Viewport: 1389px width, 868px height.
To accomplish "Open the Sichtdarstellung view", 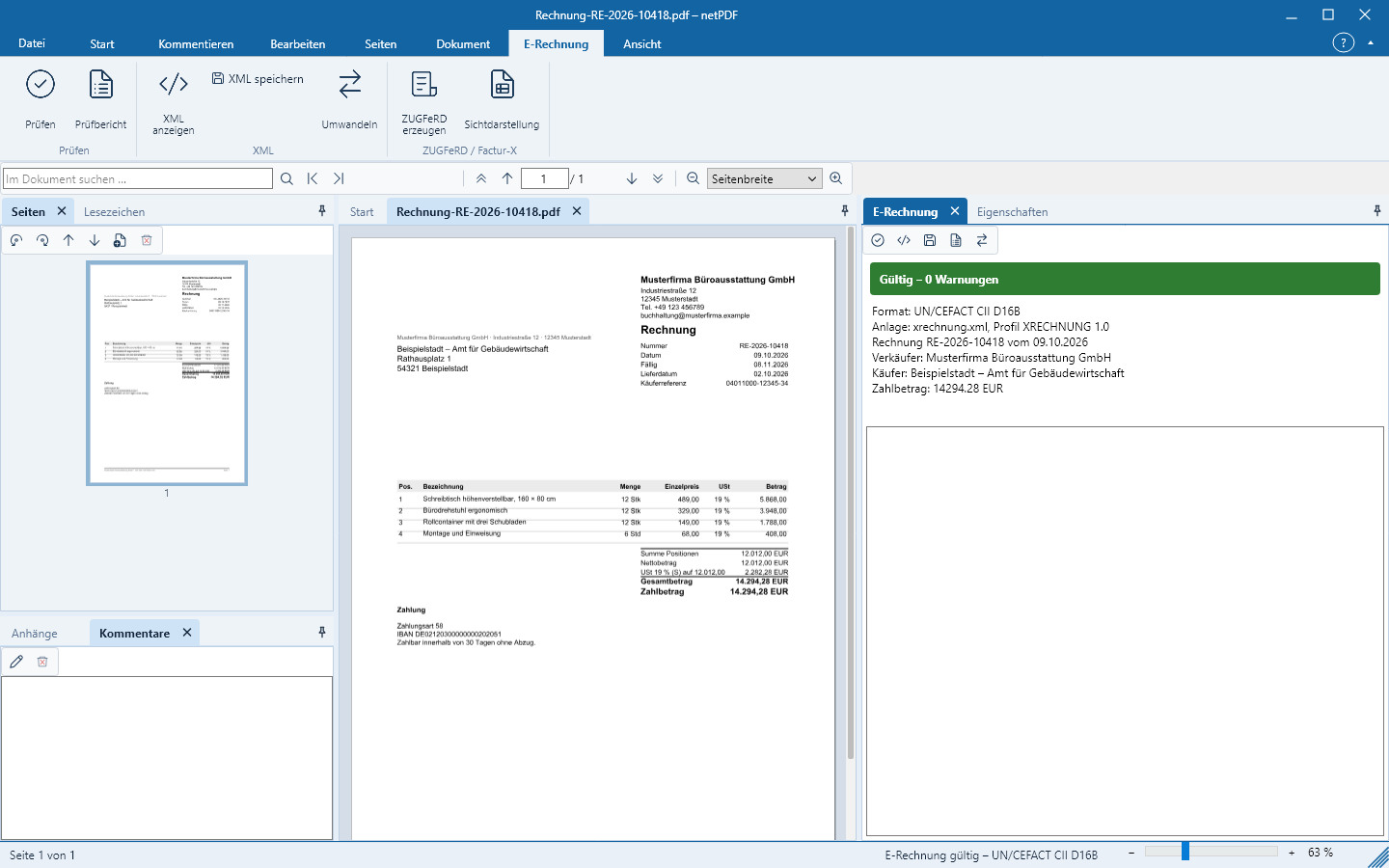I will (x=502, y=98).
